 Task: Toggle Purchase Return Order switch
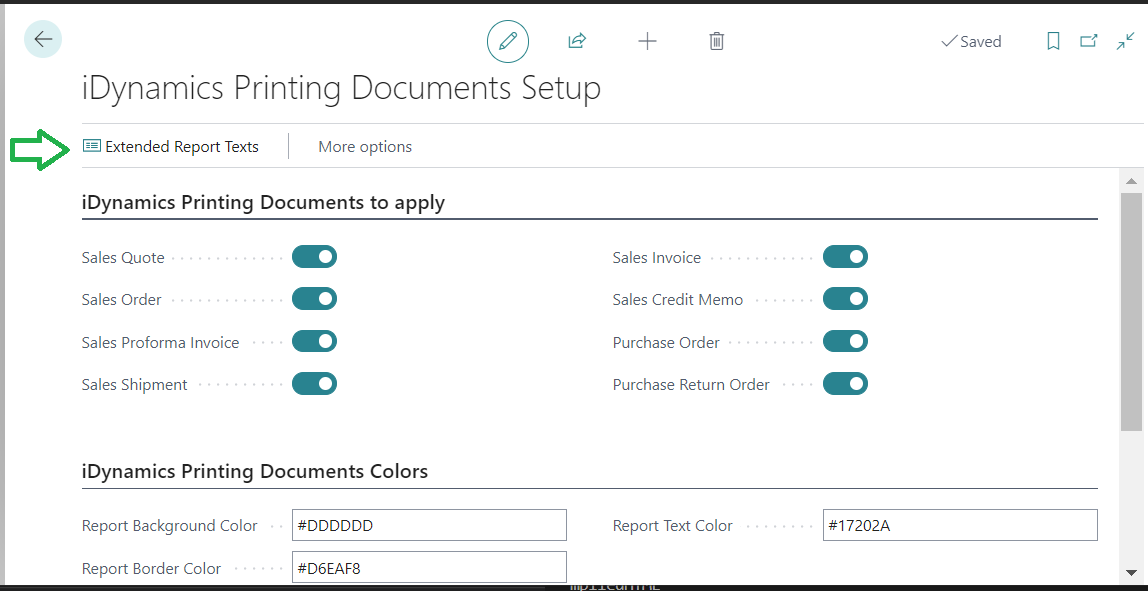[x=845, y=384]
